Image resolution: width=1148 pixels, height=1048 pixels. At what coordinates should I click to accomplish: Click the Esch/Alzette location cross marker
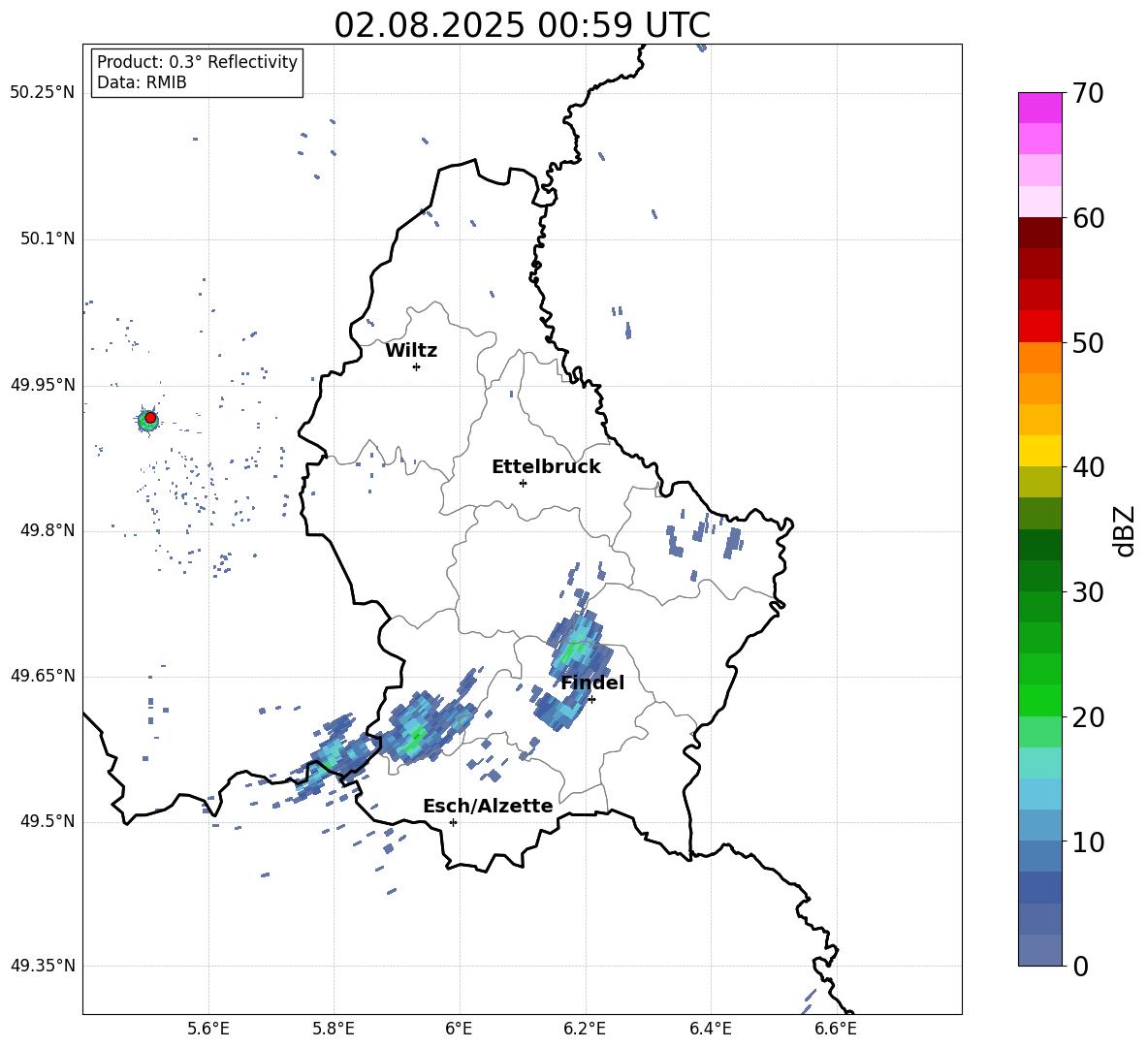[453, 822]
